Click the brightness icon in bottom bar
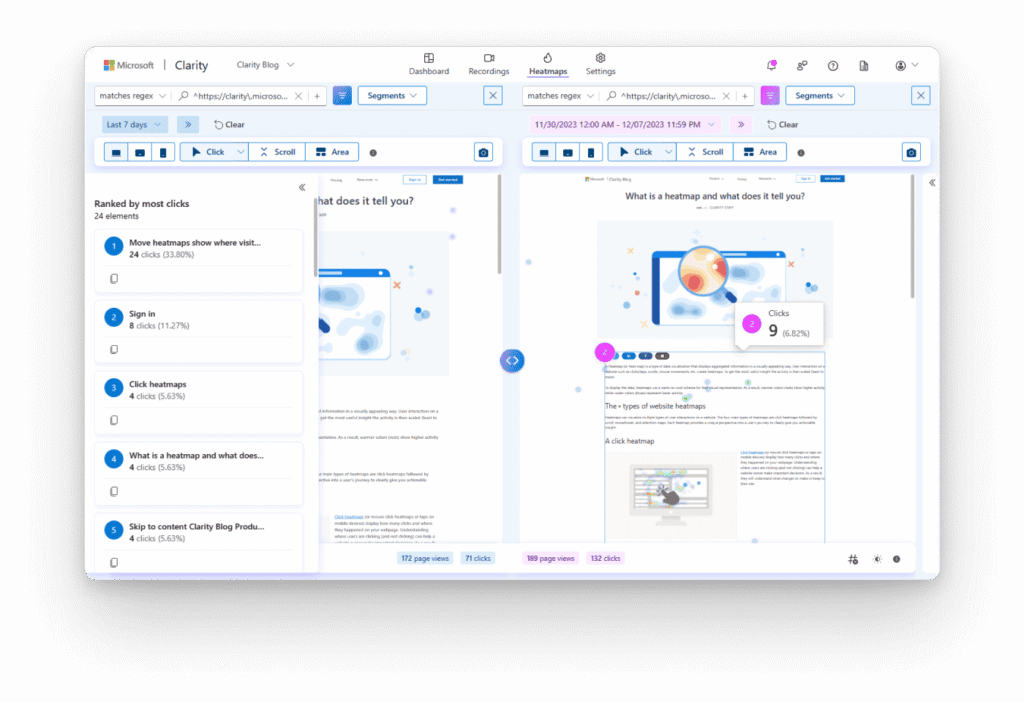 coord(877,559)
